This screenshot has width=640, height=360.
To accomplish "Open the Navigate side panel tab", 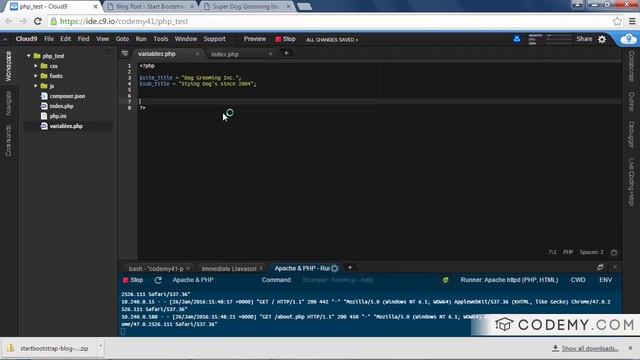I will click(9, 103).
